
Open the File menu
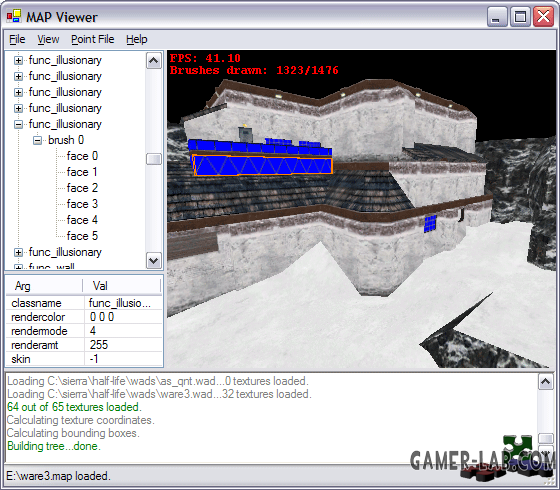[17, 39]
